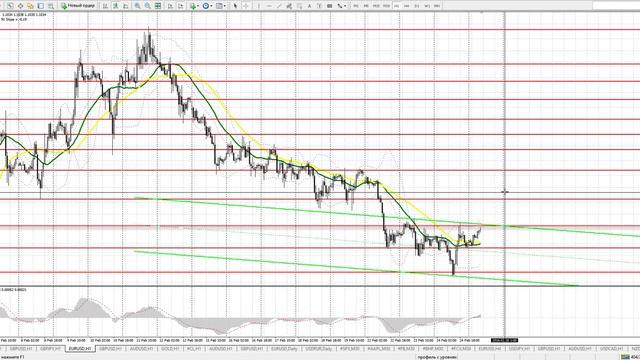This screenshot has height=360, width=640.
Task: Toggle Chart Shift icon
Action: (x=180, y=6)
